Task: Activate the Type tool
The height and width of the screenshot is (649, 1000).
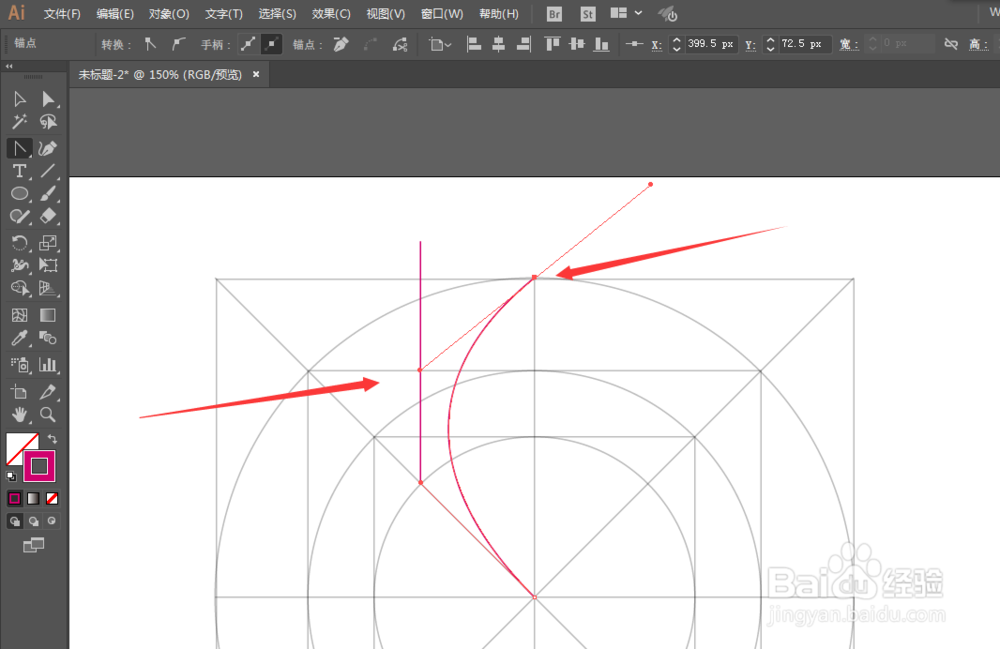Action: (19, 171)
